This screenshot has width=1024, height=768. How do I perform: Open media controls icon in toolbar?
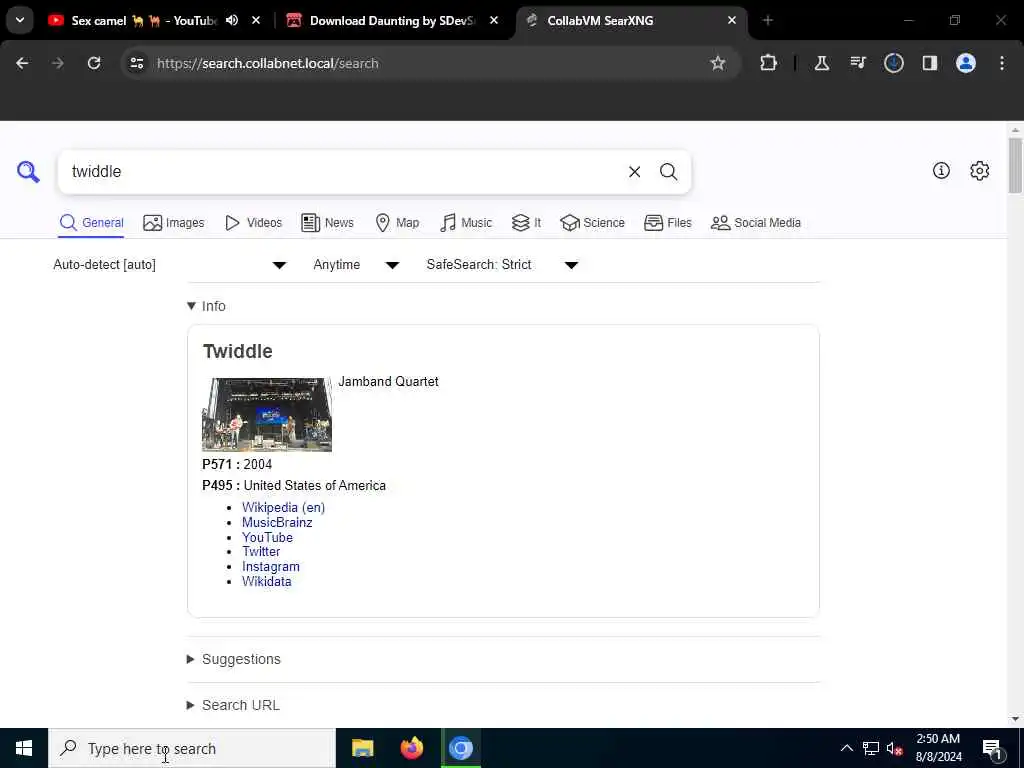click(x=857, y=63)
